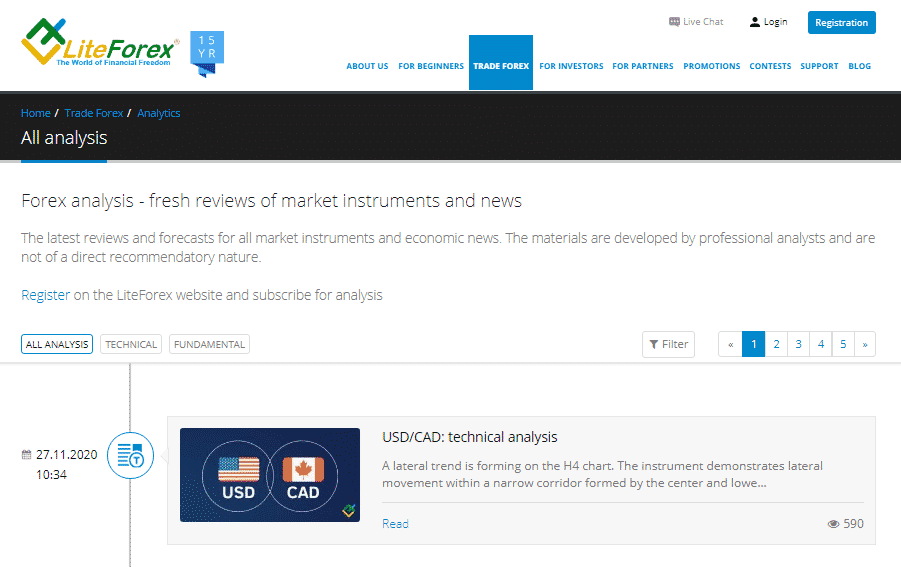Go to previous page with « arrow
Image resolution: width=901 pixels, height=567 pixels.
pos(730,344)
